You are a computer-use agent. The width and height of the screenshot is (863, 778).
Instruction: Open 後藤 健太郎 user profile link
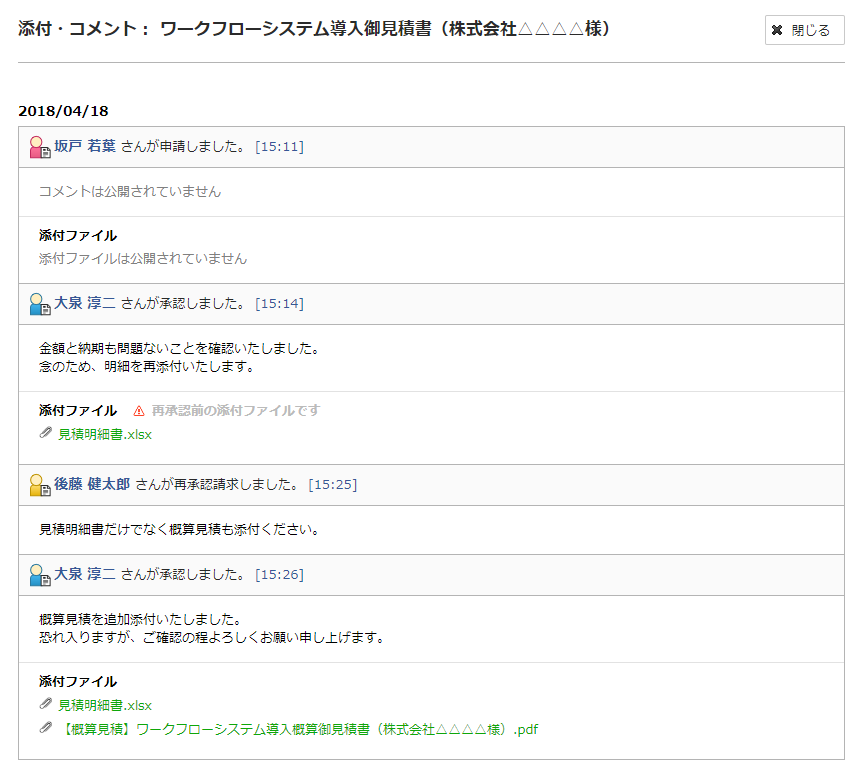(x=92, y=484)
